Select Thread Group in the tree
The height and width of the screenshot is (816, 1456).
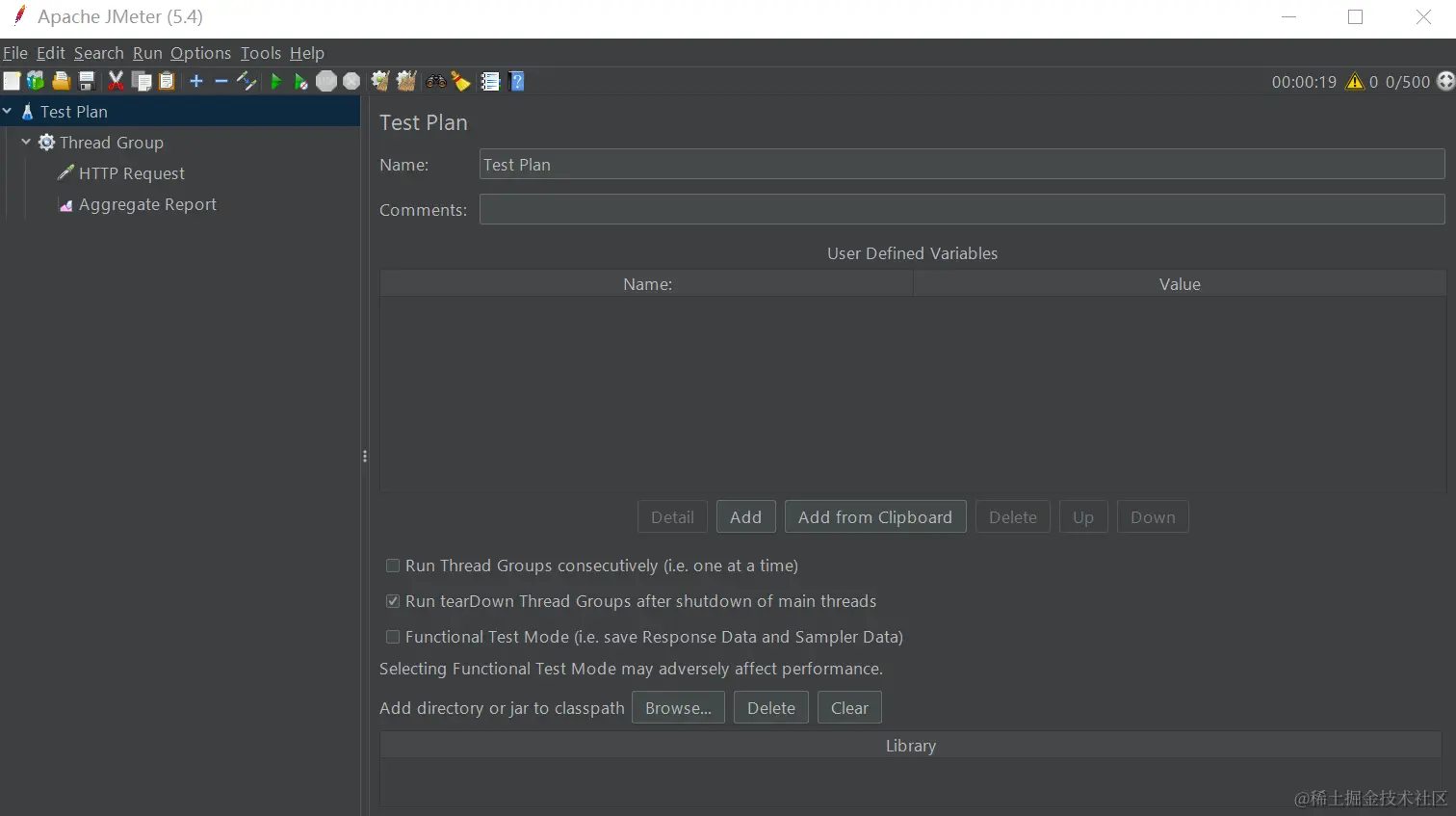[112, 143]
